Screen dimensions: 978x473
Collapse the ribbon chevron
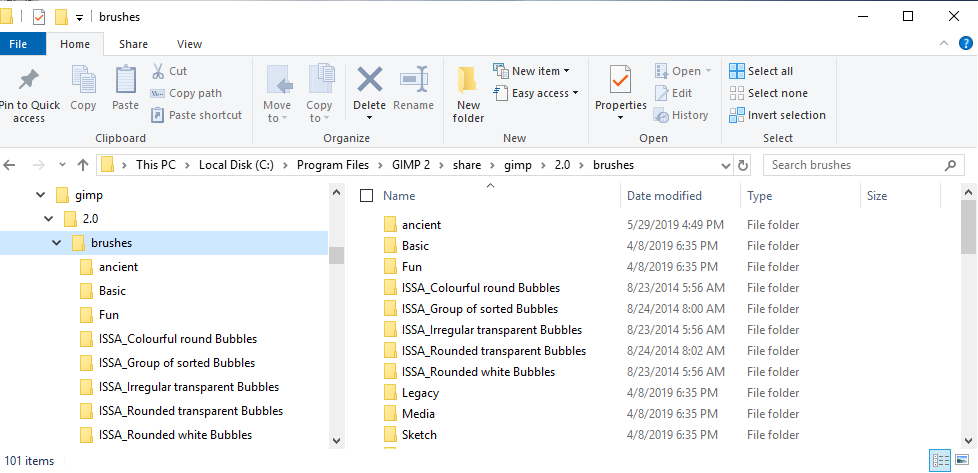click(x=943, y=44)
